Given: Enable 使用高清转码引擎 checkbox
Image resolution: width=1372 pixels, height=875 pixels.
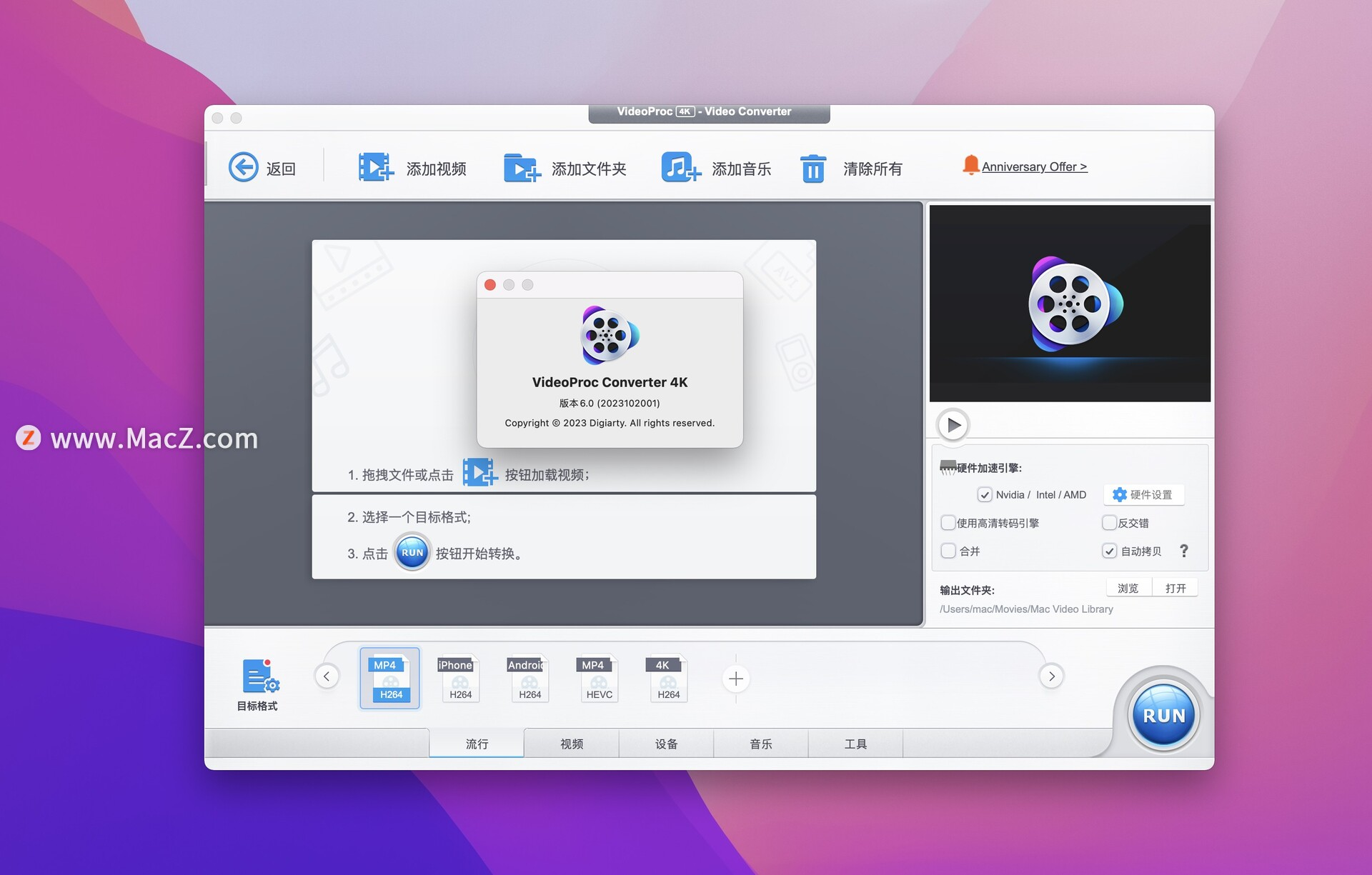Looking at the screenshot, I should (948, 523).
